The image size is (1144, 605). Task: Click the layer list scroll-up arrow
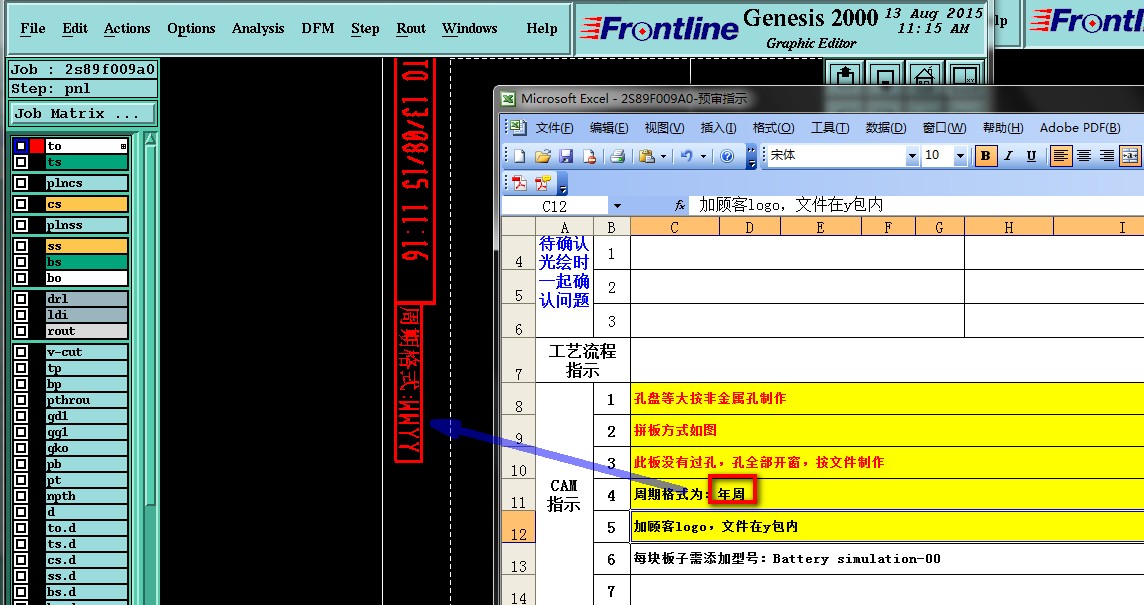click(150, 139)
